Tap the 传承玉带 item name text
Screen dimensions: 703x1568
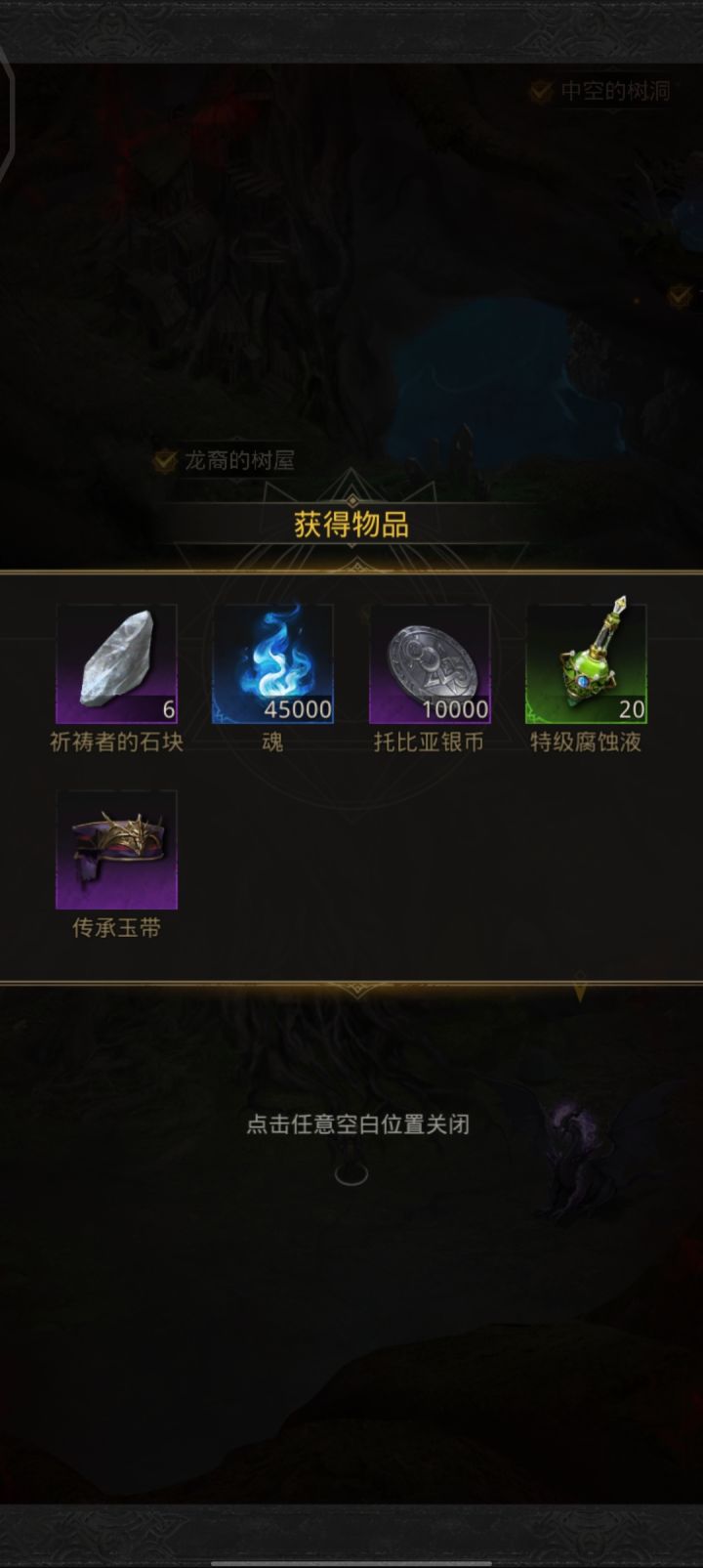point(116,928)
